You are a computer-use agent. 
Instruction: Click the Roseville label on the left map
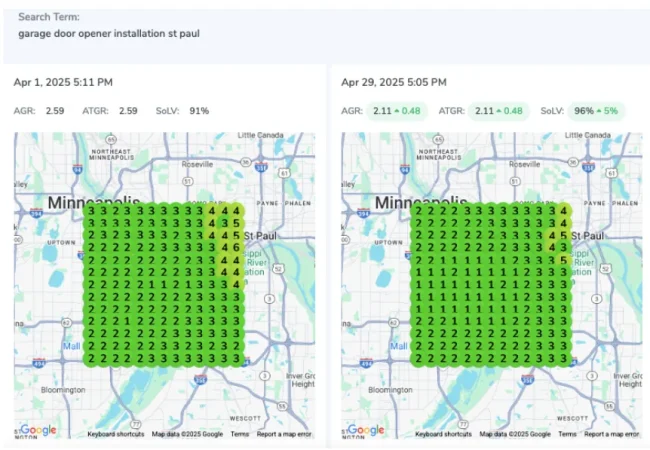(x=195, y=164)
